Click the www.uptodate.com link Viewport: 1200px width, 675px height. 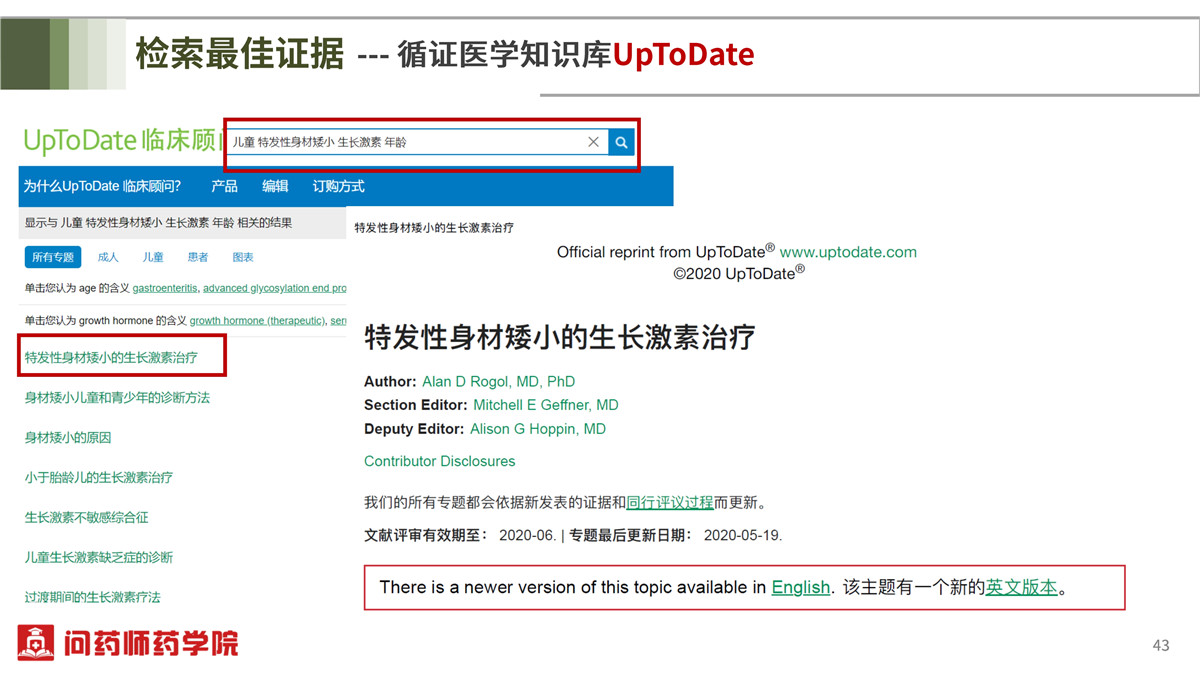coord(848,252)
